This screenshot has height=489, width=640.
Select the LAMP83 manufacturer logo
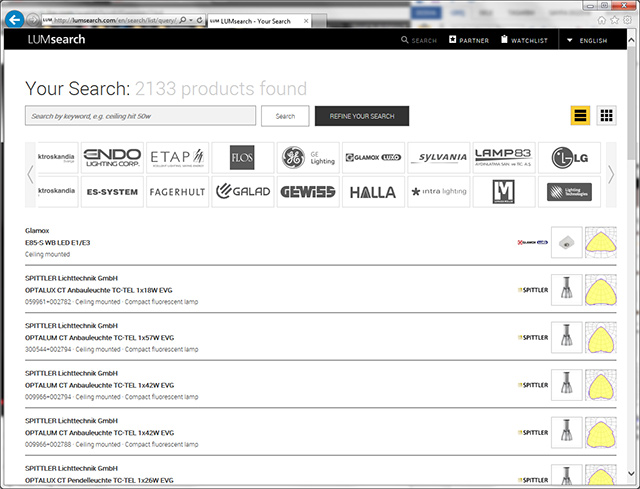[x=504, y=158]
